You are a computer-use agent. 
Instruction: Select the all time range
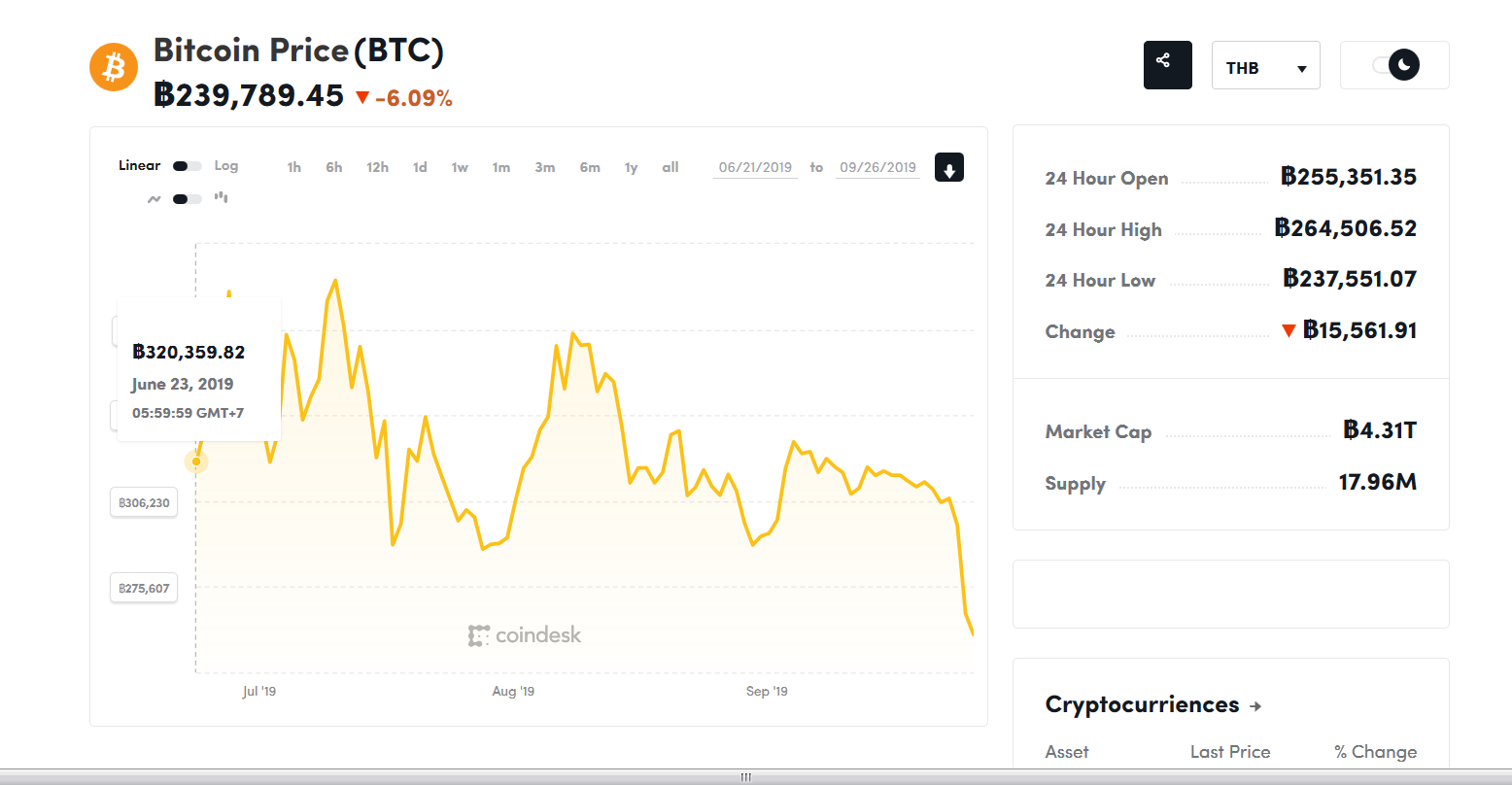(x=670, y=167)
